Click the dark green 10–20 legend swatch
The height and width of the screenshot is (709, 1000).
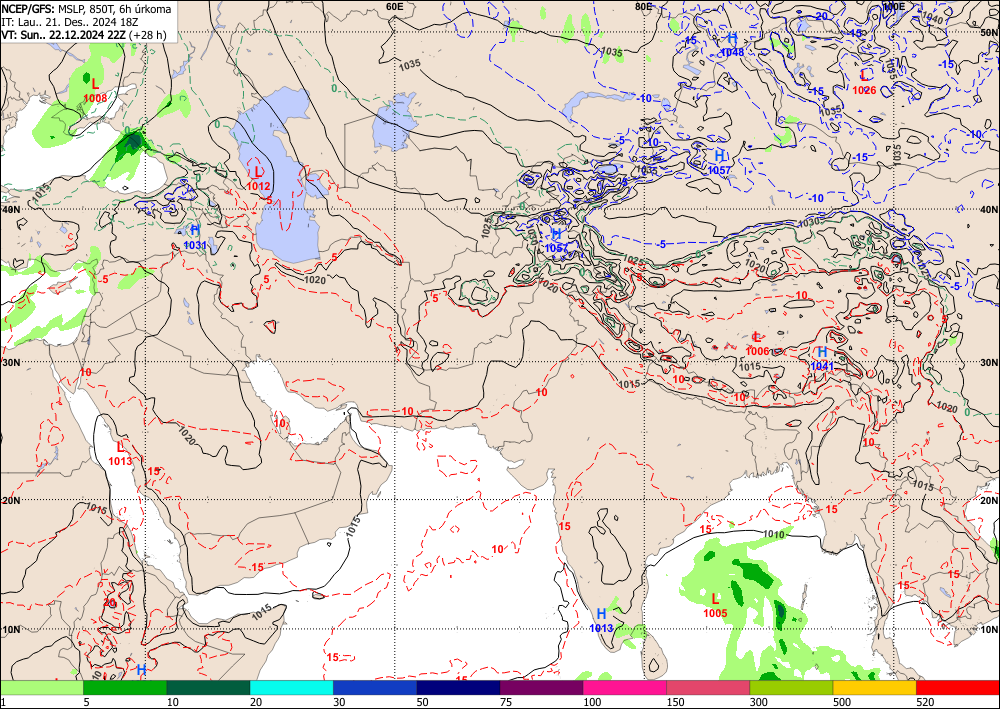pyautogui.click(x=208, y=688)
